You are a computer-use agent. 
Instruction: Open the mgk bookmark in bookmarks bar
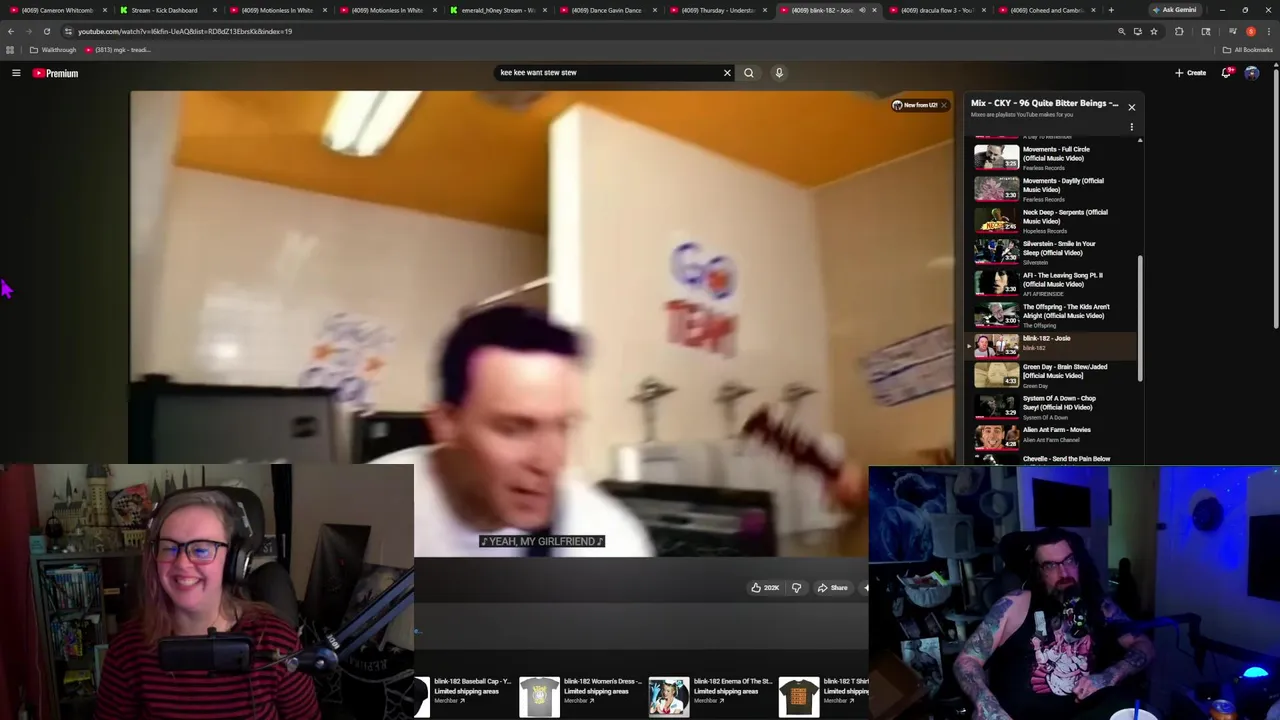tap(118, 50)
